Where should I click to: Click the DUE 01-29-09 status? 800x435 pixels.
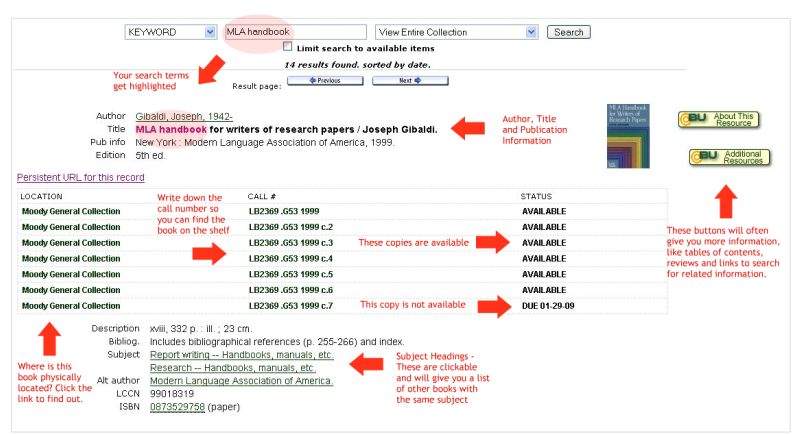point(548,306)
